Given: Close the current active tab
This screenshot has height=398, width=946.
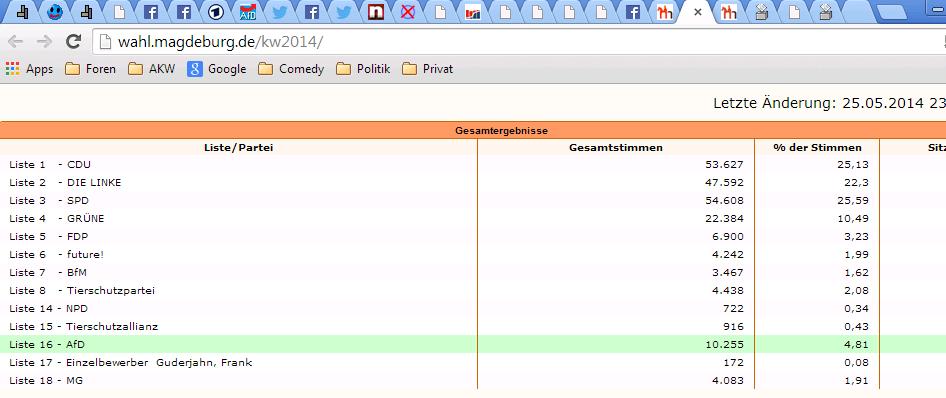Looking at the screenshot, I should click(698, 11).
